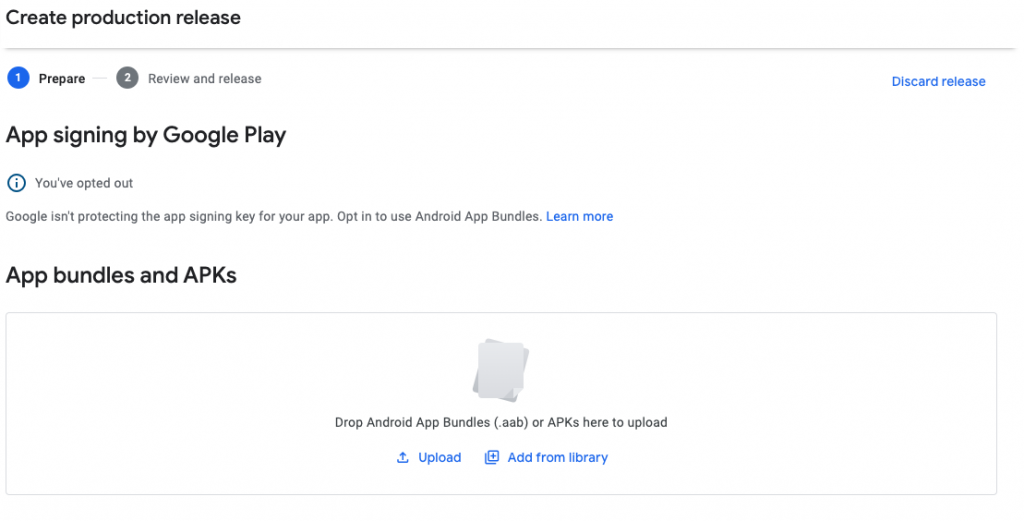This screenshot has width=1024, height=521.
Task: Discard the release
Action: tap(938, 81)
